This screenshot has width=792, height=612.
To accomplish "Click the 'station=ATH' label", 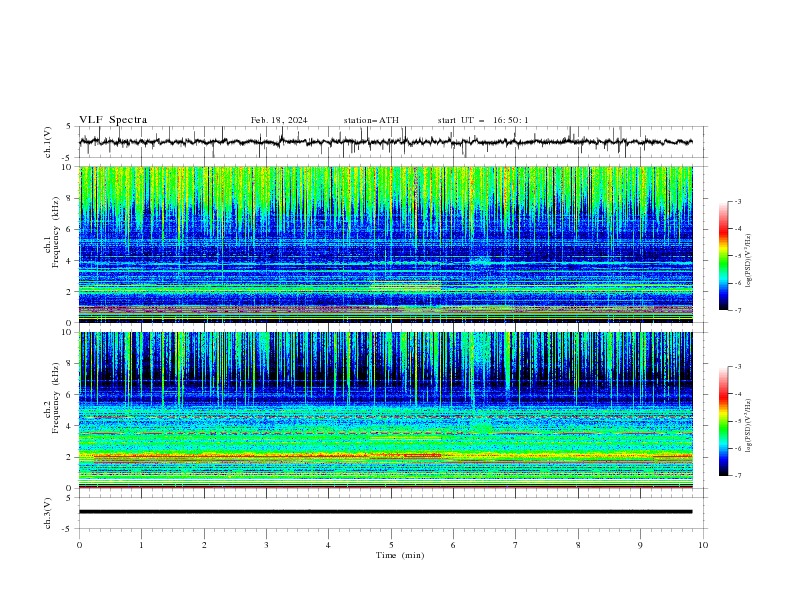I will pyautogui.click(x=371, y=120).
